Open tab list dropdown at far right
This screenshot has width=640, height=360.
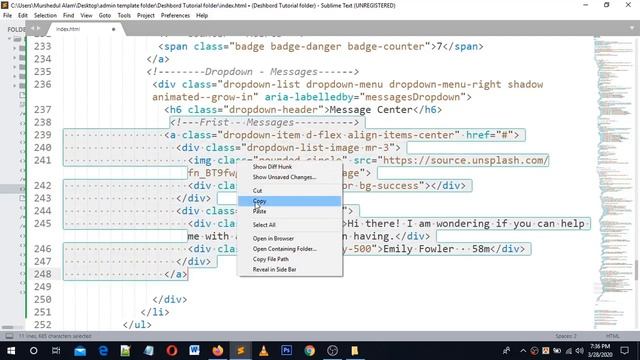[632, 28]
